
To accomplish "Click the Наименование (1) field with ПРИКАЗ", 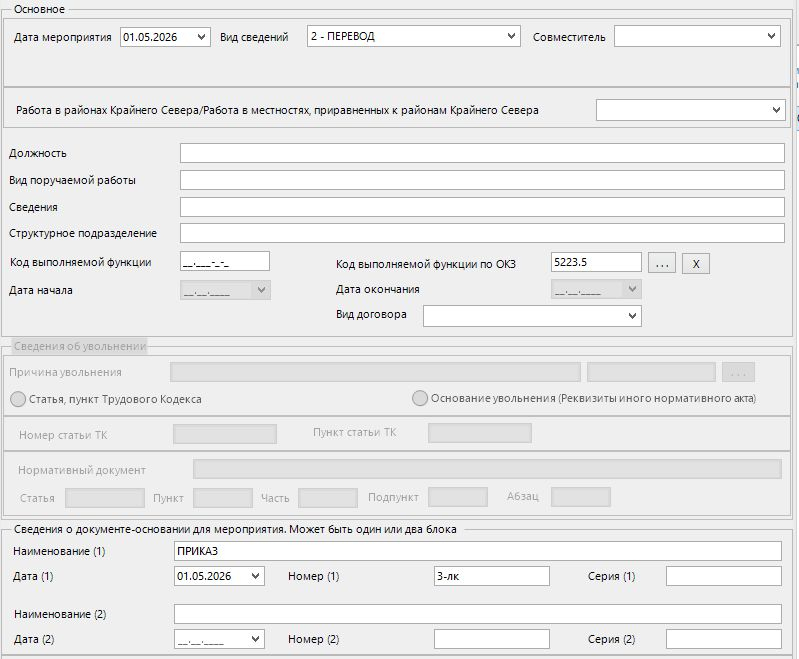I will (477, 551).
